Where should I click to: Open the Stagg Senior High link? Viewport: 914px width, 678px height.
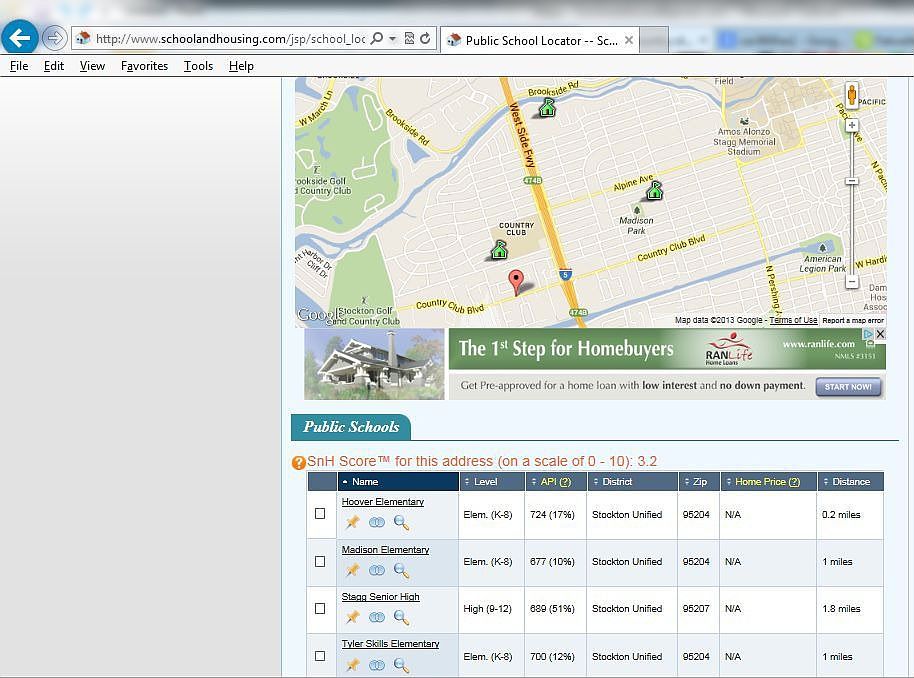381,597
